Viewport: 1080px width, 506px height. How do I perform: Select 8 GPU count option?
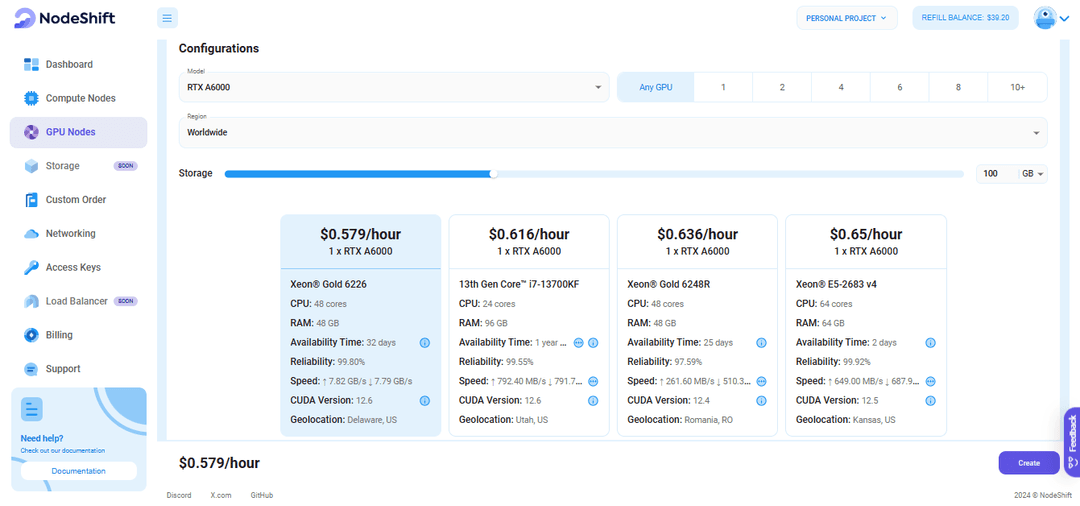[x=958, y=87]
